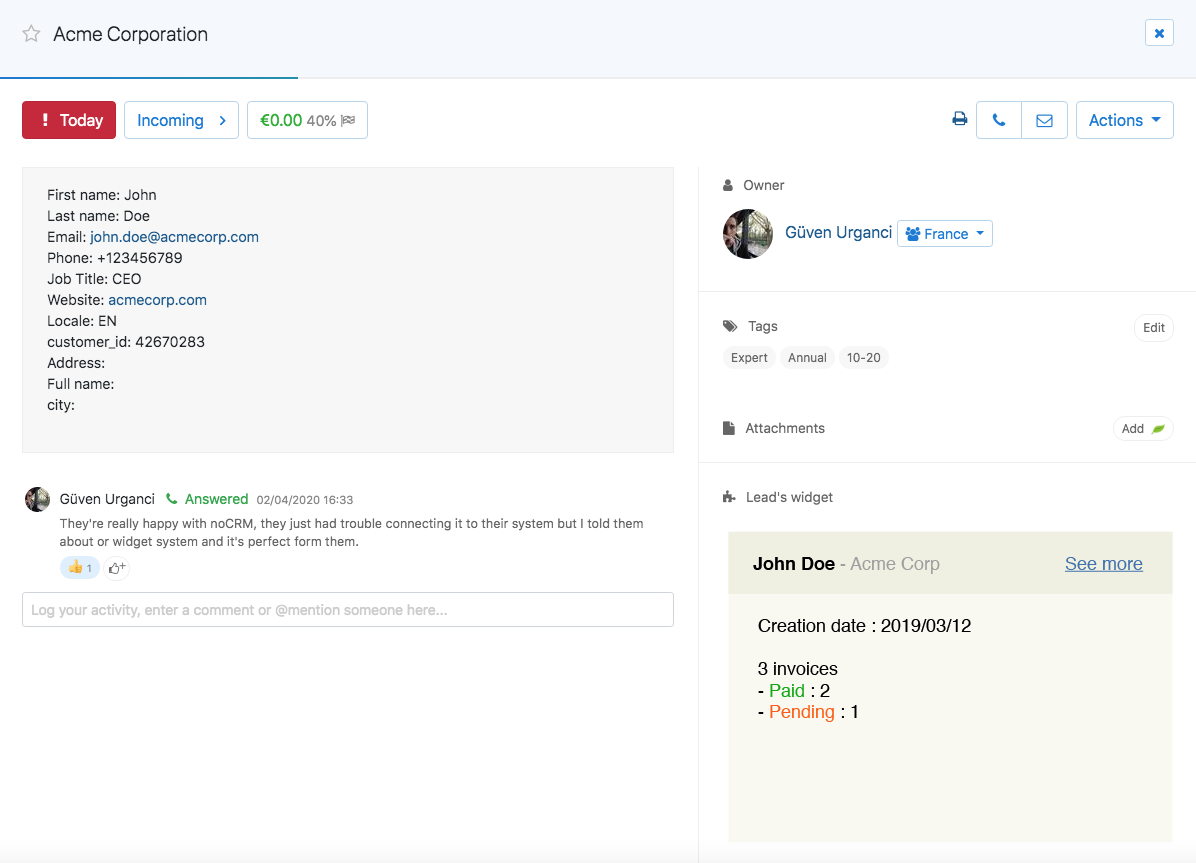Click the phone call icon button
The height and width of the screenshot is (863, 1196).
pyautogui.click(x=998, y=120)
